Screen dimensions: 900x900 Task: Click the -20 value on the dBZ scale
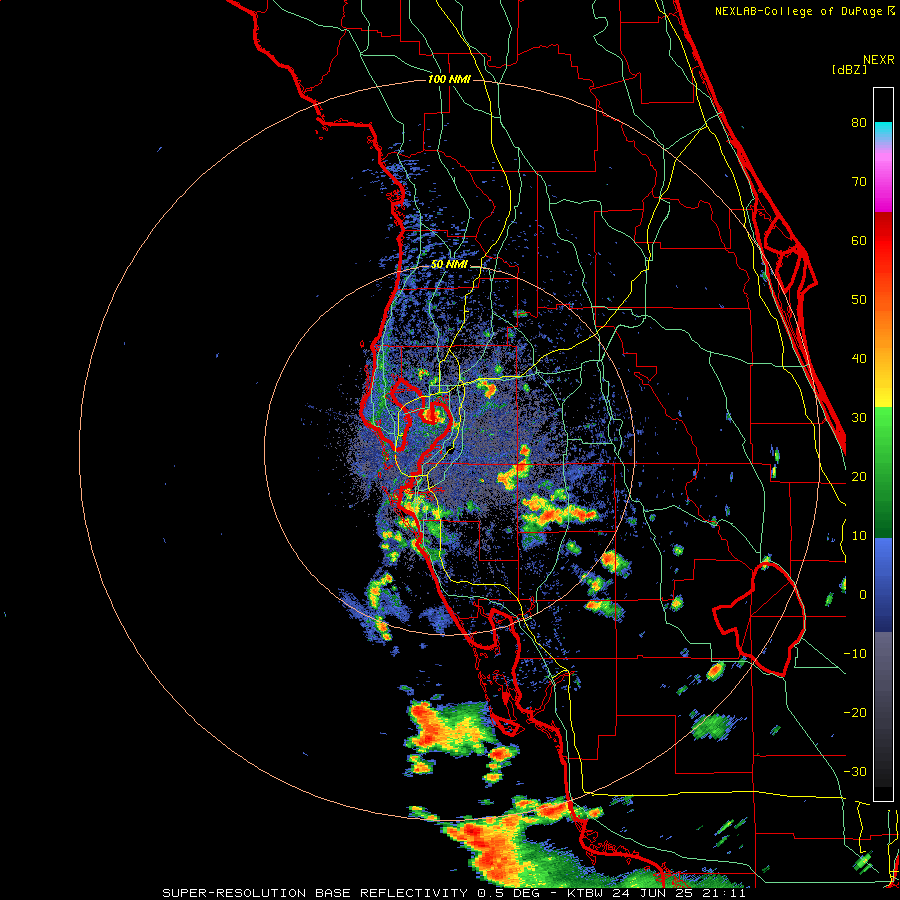pos(855,713)
